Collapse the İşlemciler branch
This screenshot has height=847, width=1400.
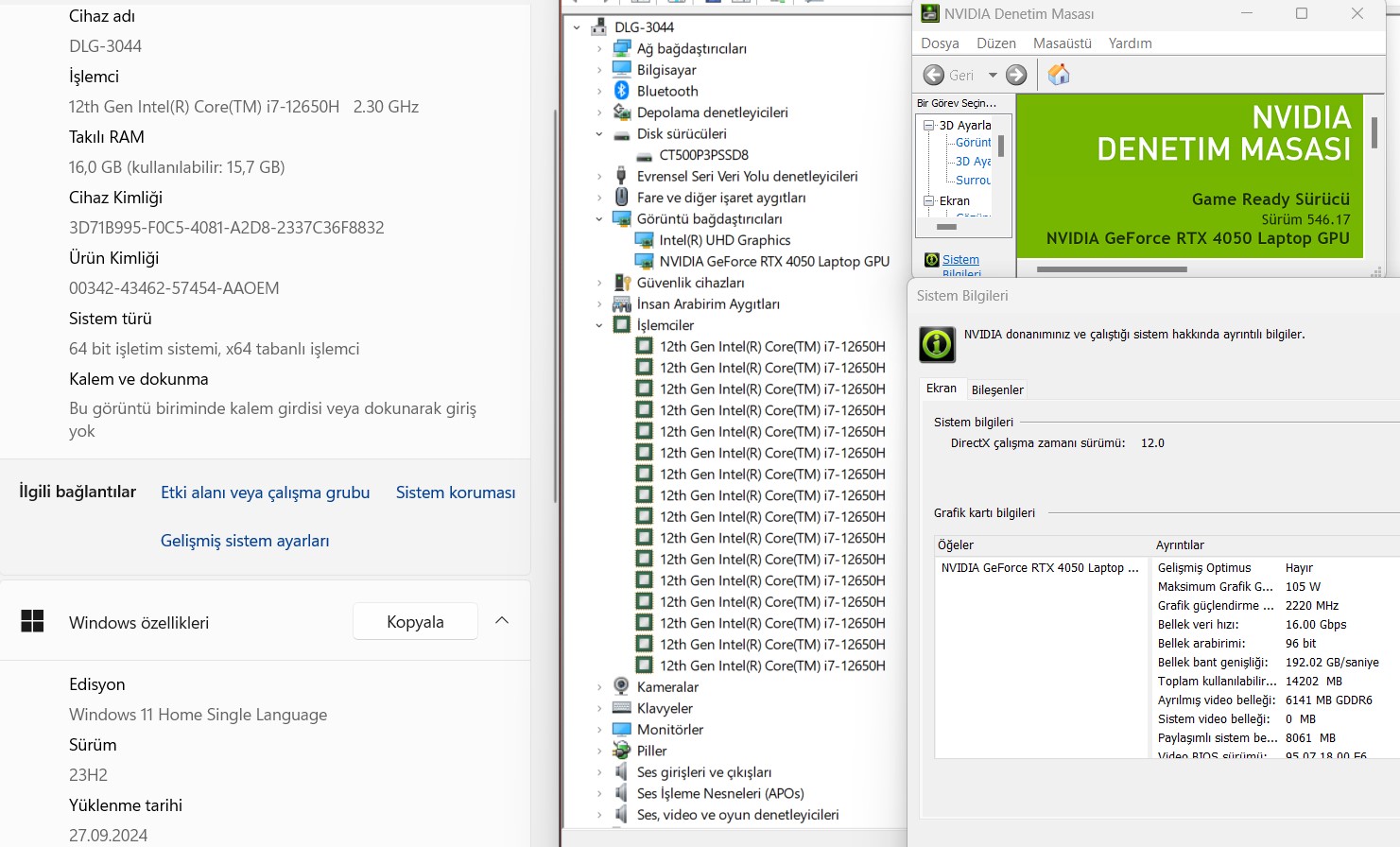point(598,325)
